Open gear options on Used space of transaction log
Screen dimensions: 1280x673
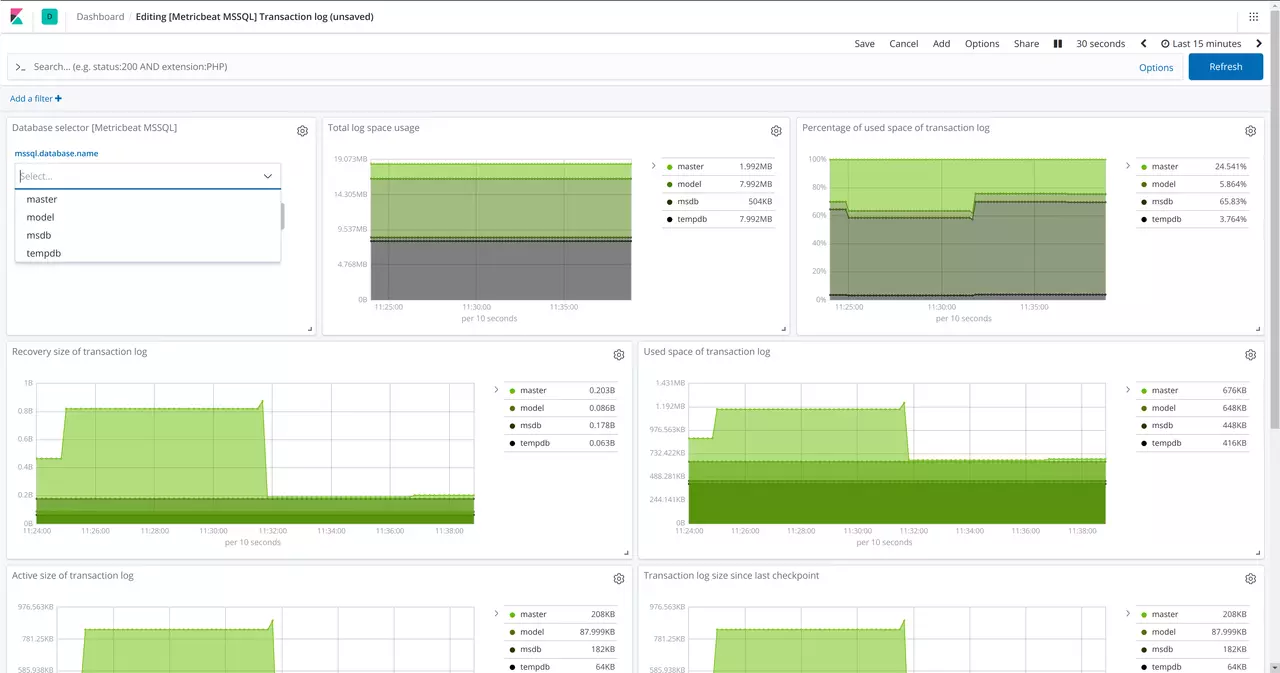pos(1250,355)
